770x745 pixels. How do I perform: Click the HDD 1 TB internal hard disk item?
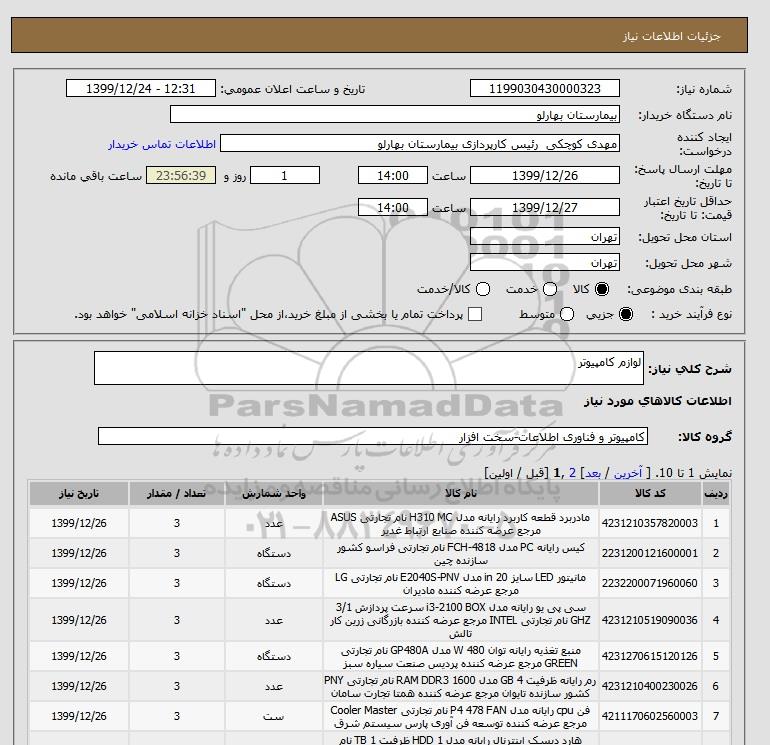[x=460, y=740]
